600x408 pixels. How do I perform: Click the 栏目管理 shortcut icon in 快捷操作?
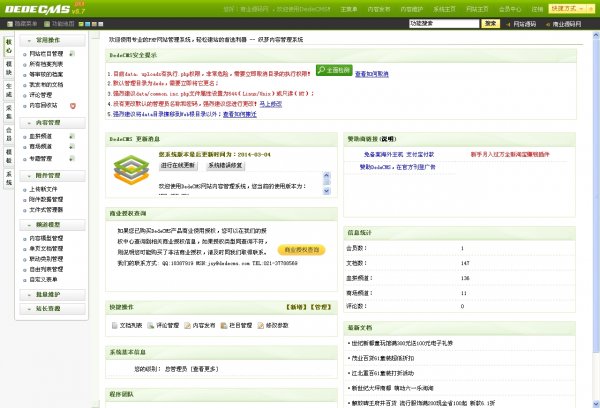coord(224,325)
